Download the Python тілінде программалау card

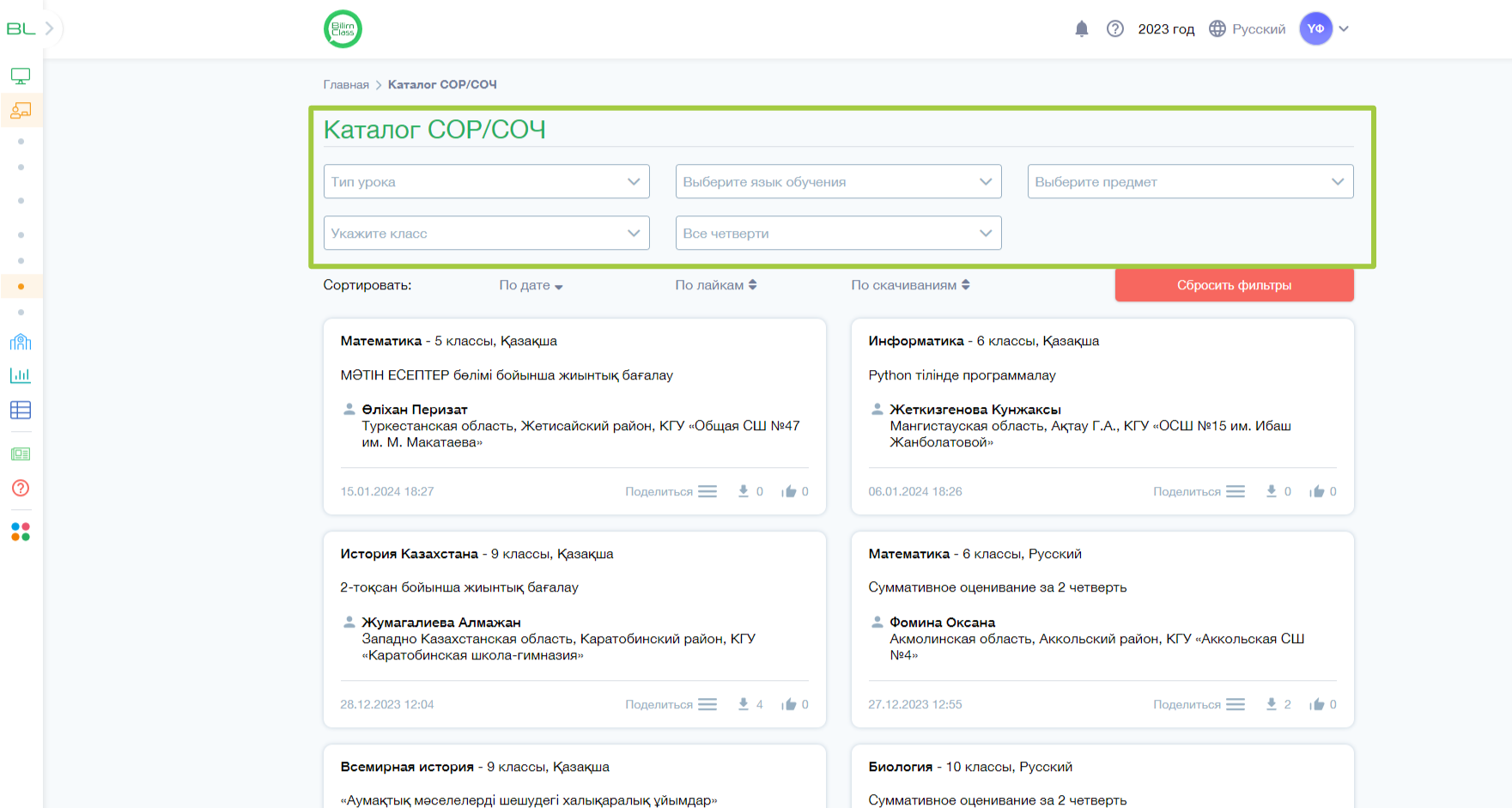(x=1272, y=492)
